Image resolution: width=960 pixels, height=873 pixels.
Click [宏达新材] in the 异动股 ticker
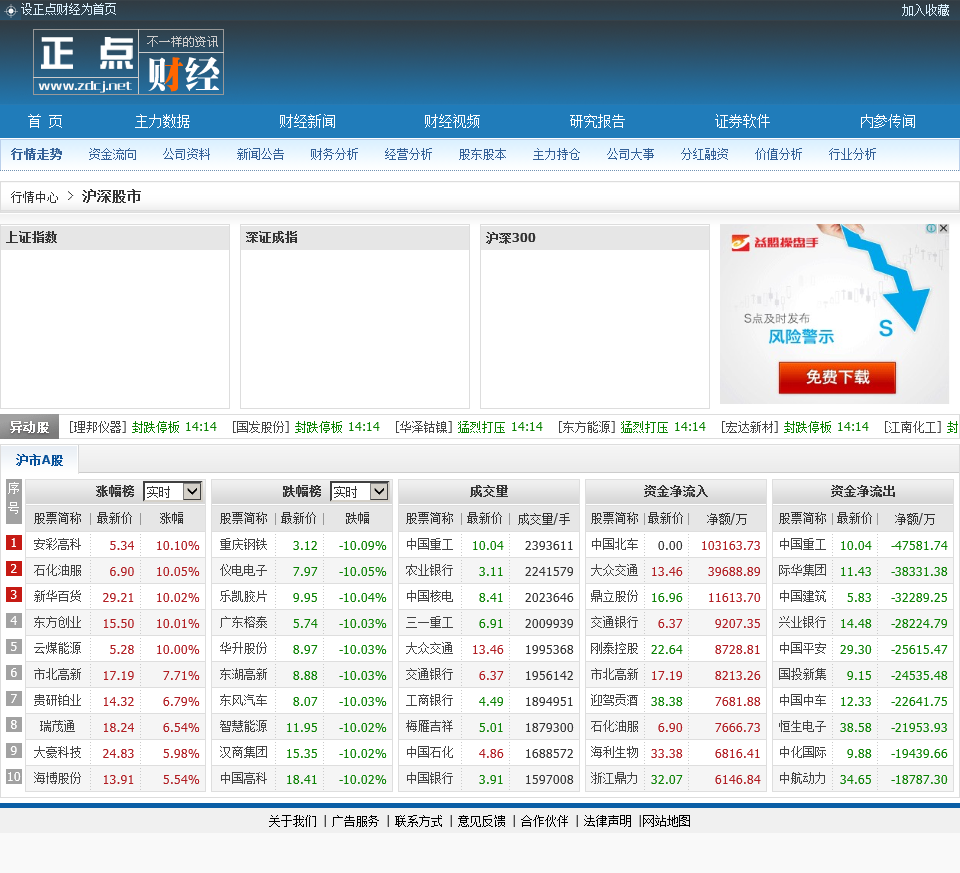coord(750,427)
